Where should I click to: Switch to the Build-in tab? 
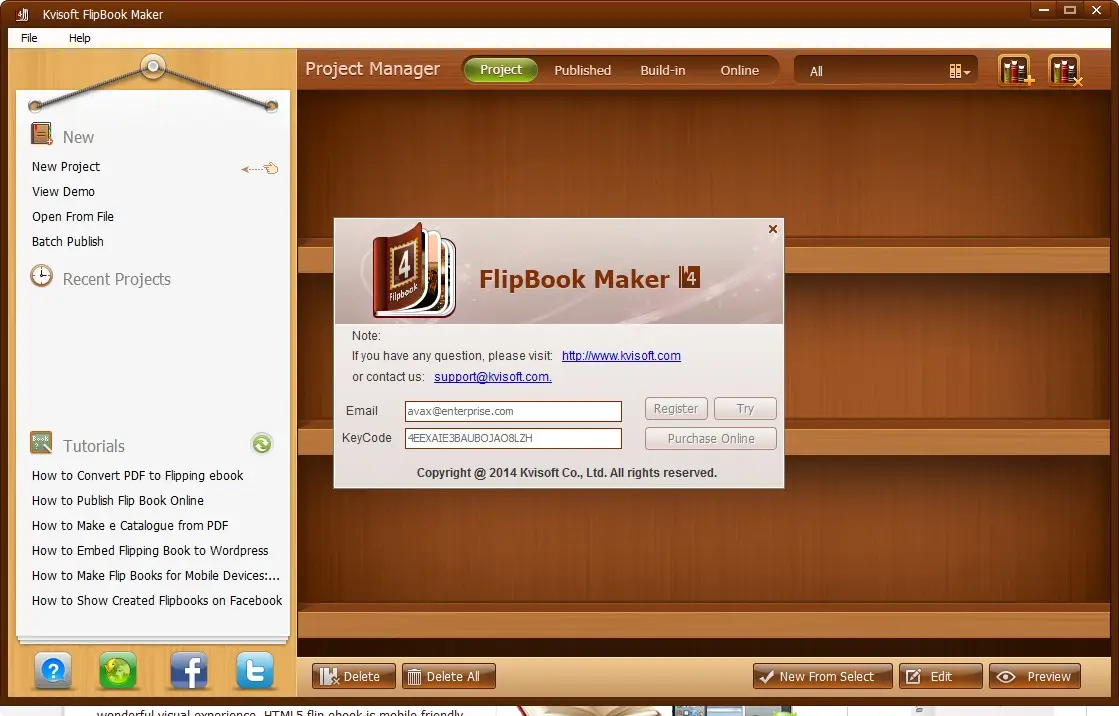pos(662,70)
